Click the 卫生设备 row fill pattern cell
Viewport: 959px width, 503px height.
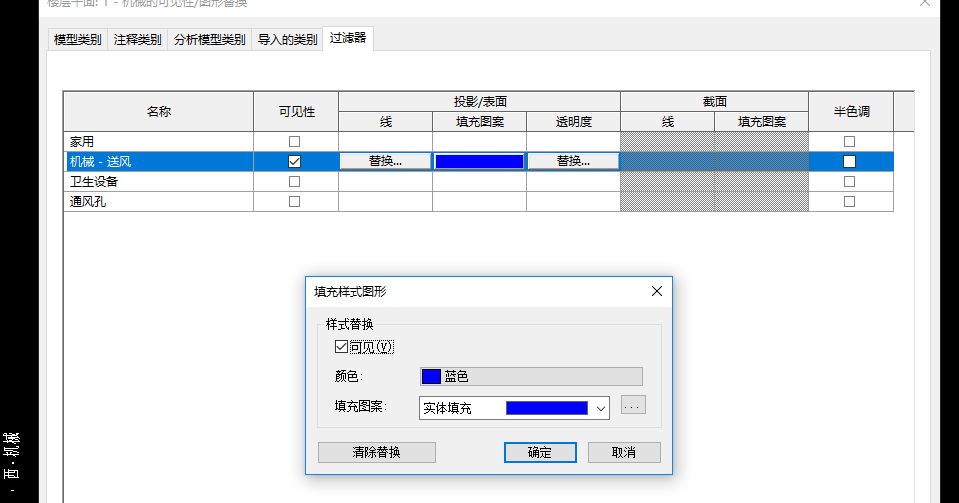click(480, 182)
